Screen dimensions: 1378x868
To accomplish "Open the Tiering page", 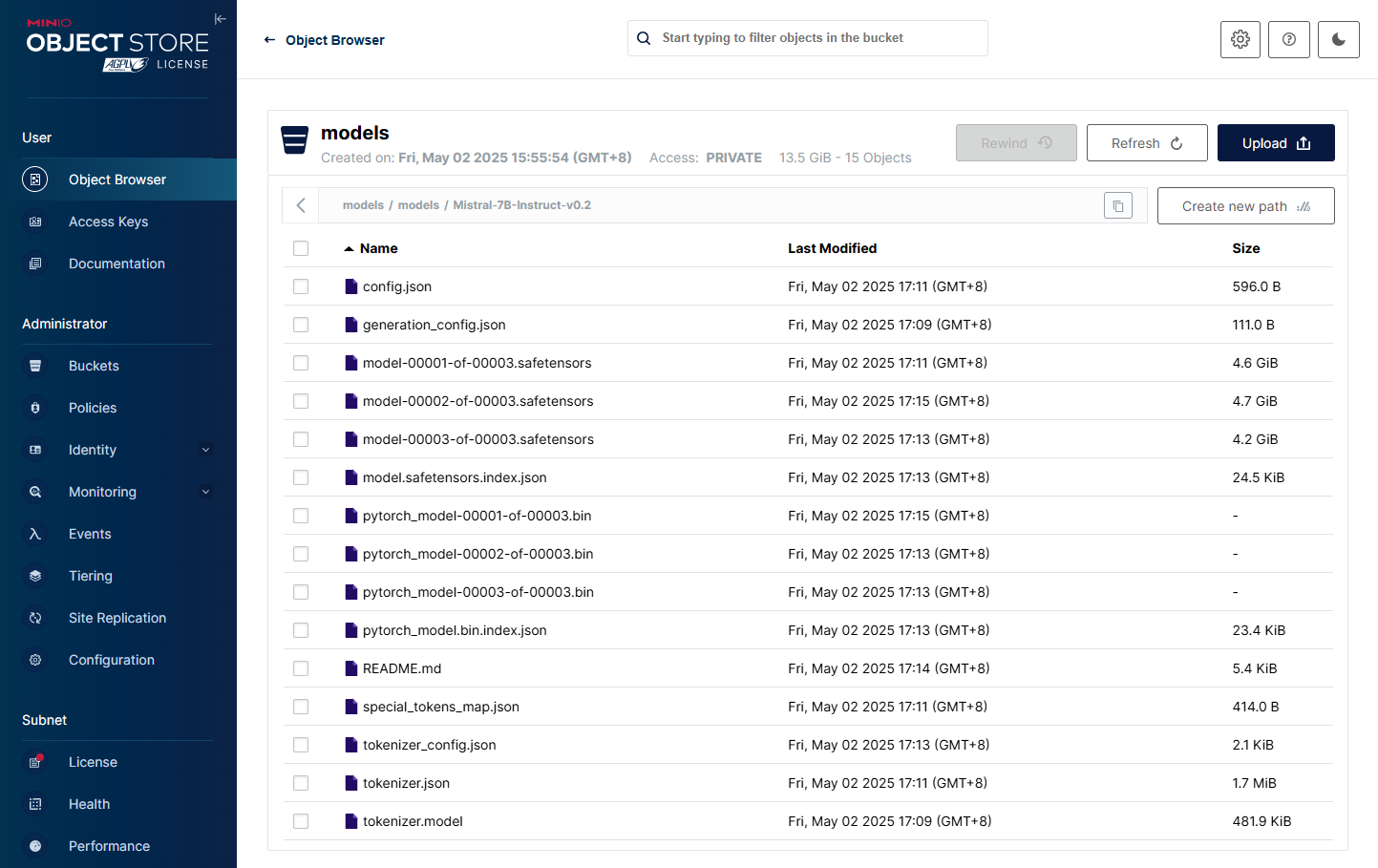I will (118, 576).
